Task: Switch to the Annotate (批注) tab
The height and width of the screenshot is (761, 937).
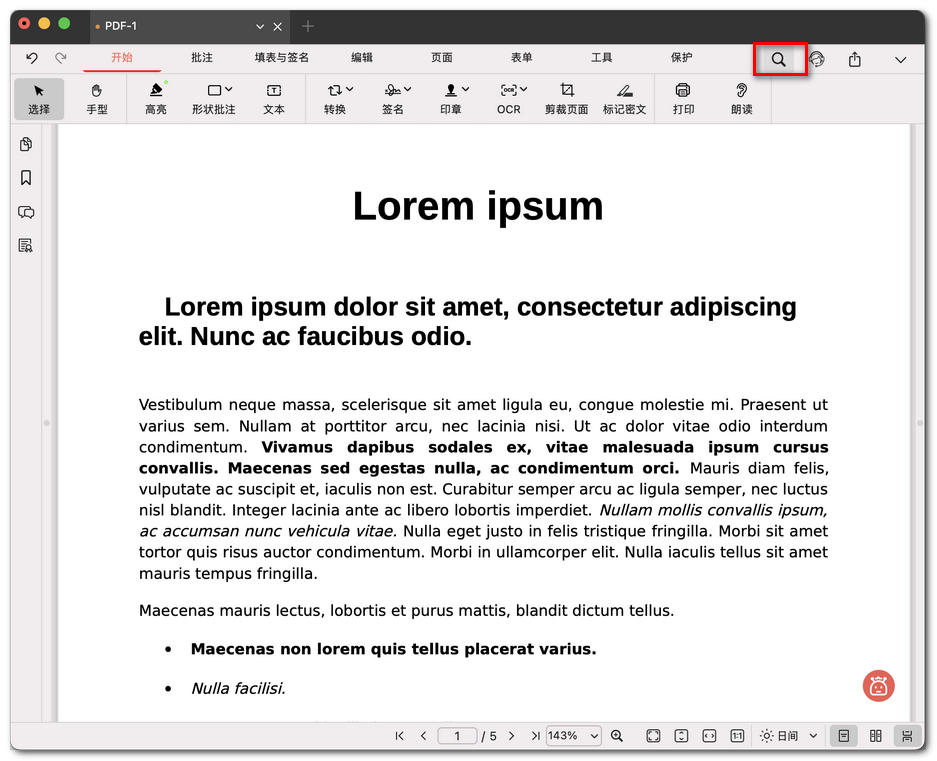Action: (x=202, y=58)
